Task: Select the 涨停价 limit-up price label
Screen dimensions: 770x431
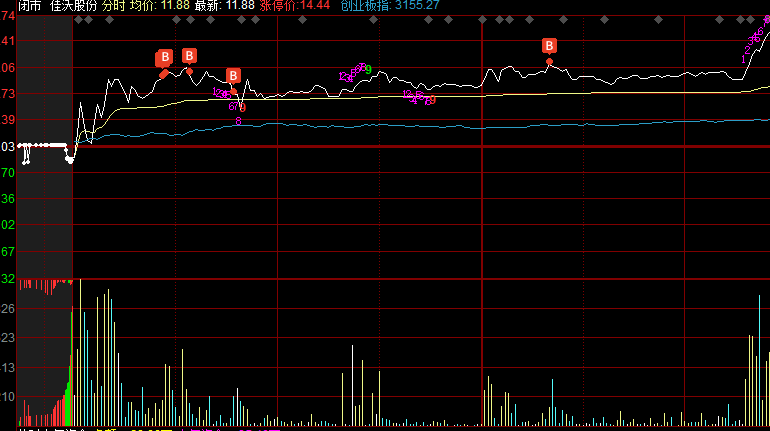Action: (x=295, y=6)
